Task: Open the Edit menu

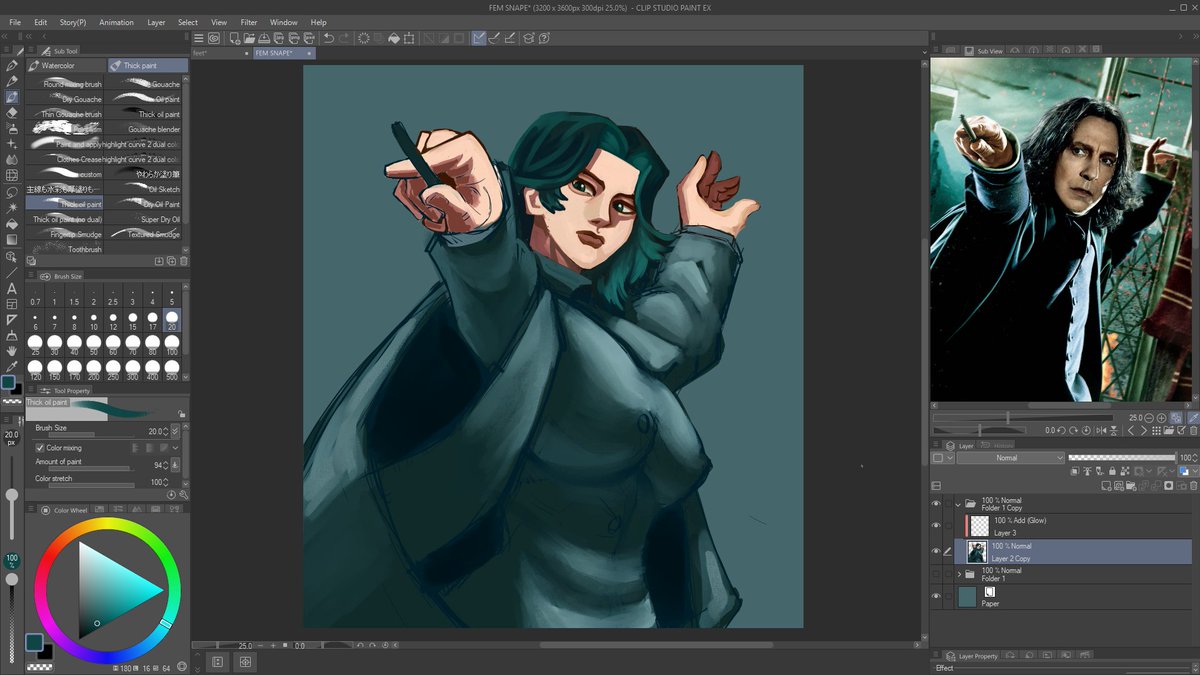Action: coord(40,22)
